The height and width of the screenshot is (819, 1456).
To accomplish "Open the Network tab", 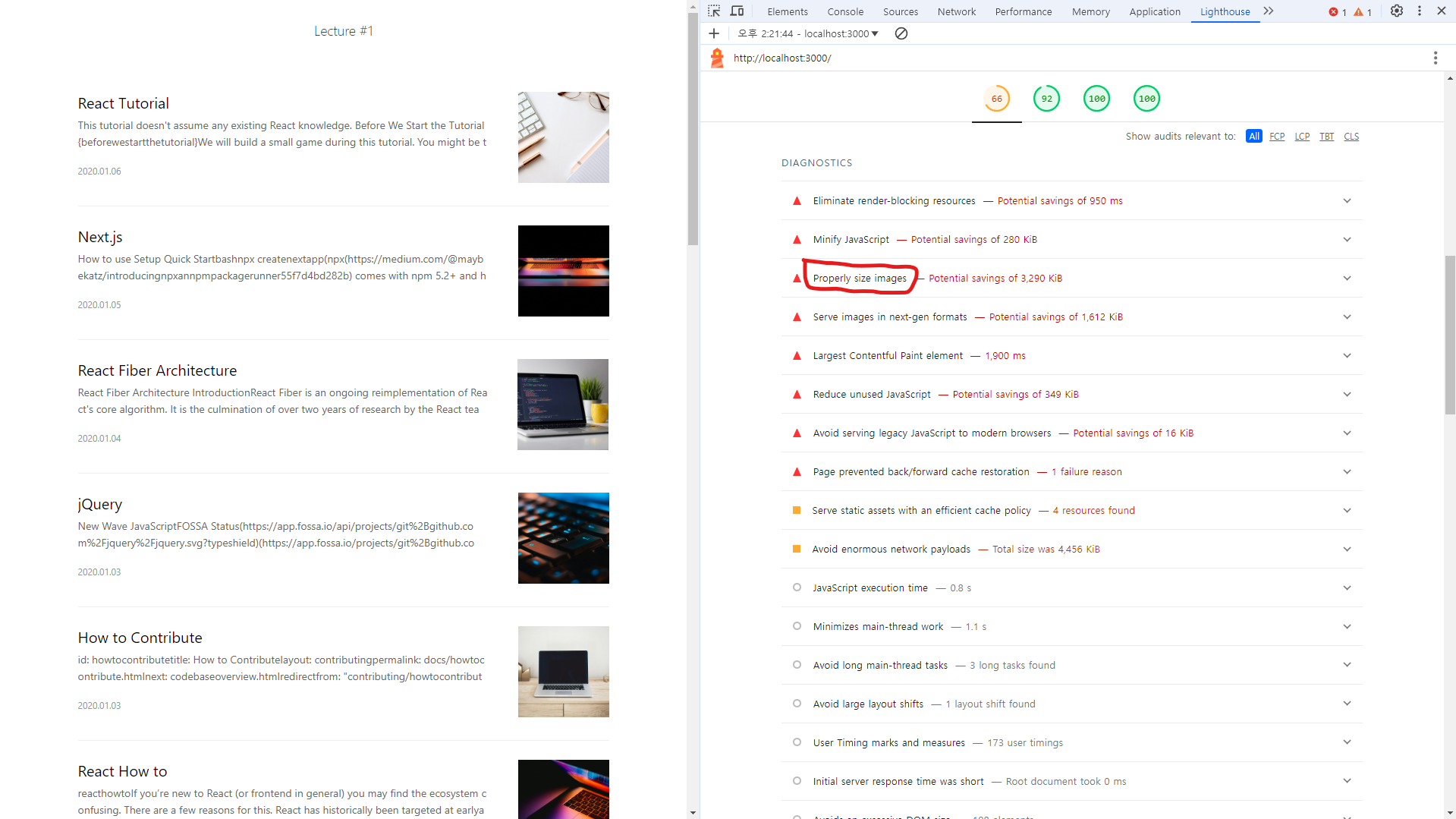I will pos(957,11).
